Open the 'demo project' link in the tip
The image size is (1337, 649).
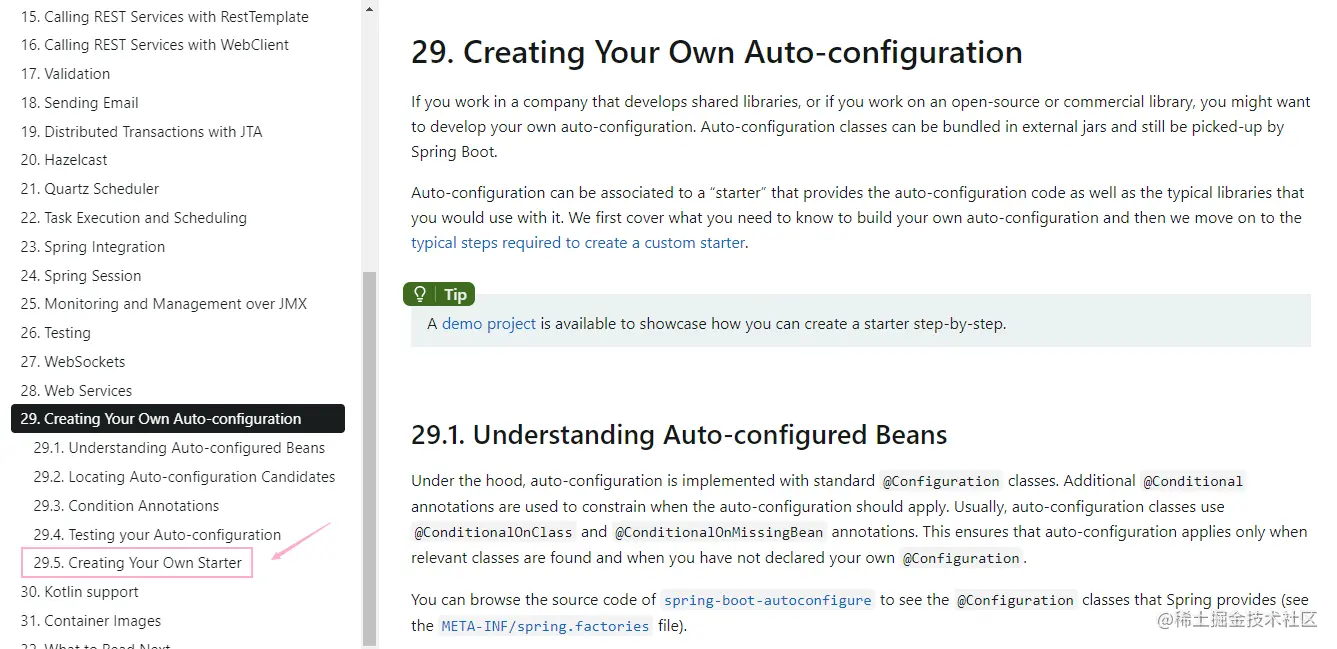click(489, 324)
